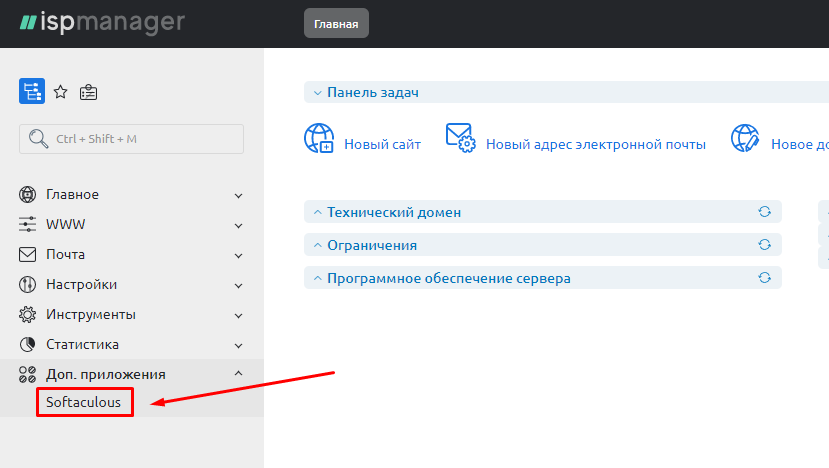This screenshot has height=468, width=829.
Task: Click the New site globe icon
Action: 319,139
